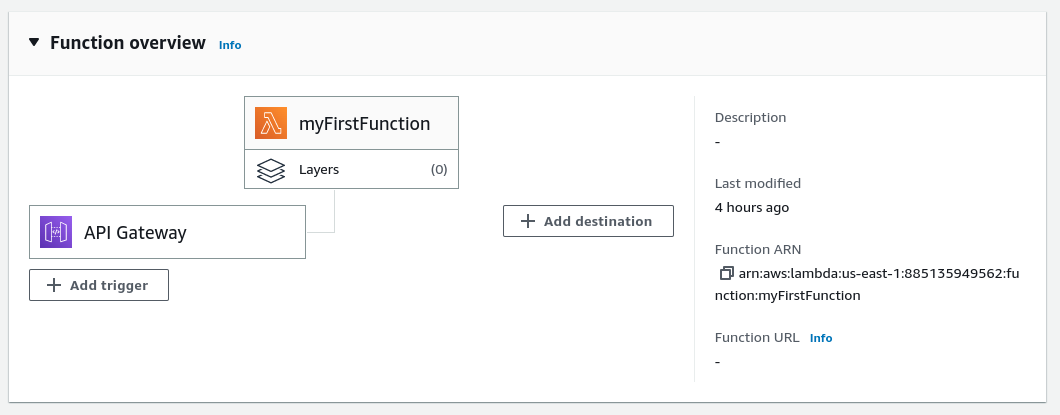Click the plus icon in Add trigger
The width and height of the screenshot is (1060, 415).
click(x=54, y=285)
